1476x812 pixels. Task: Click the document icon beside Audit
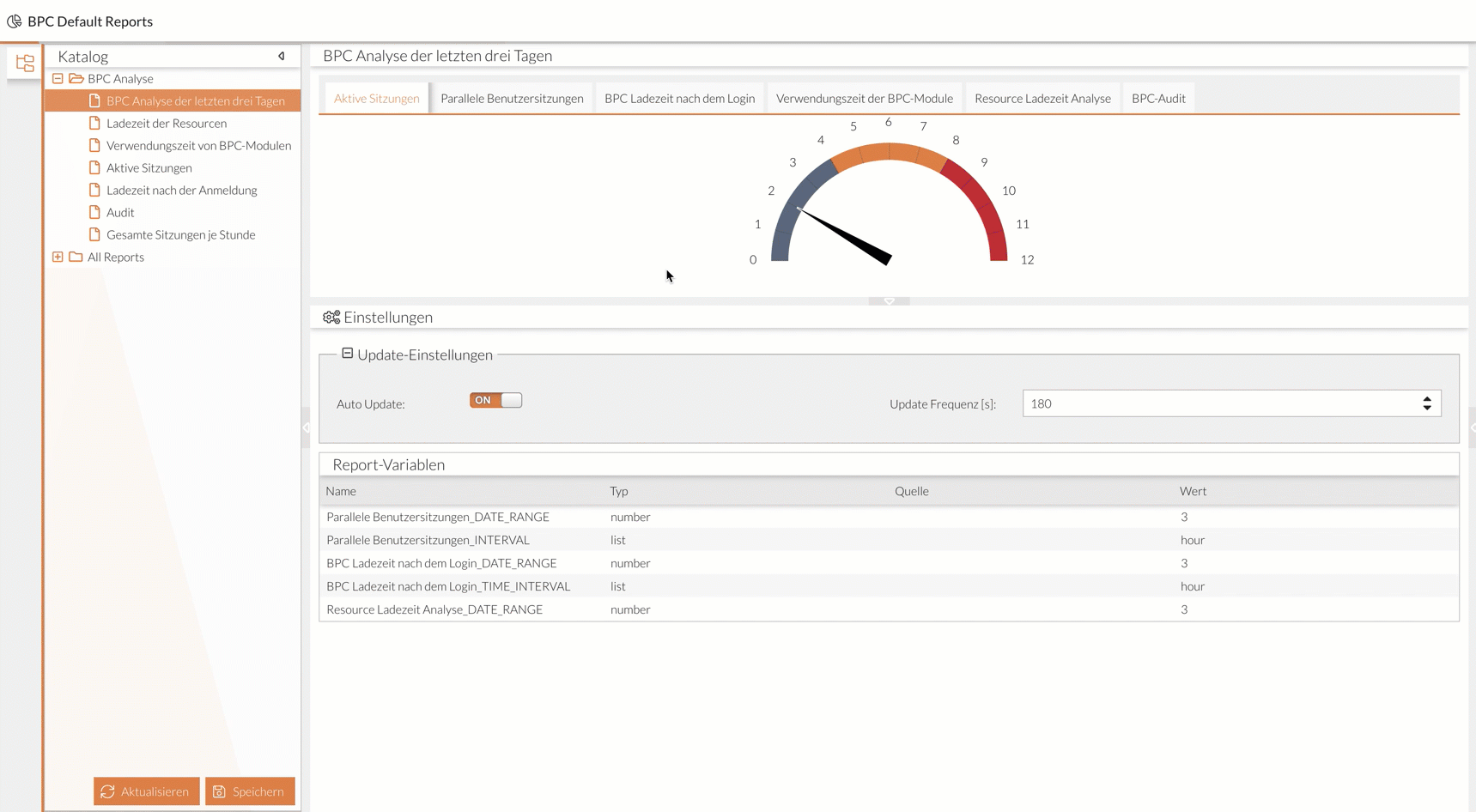[94, 213]
